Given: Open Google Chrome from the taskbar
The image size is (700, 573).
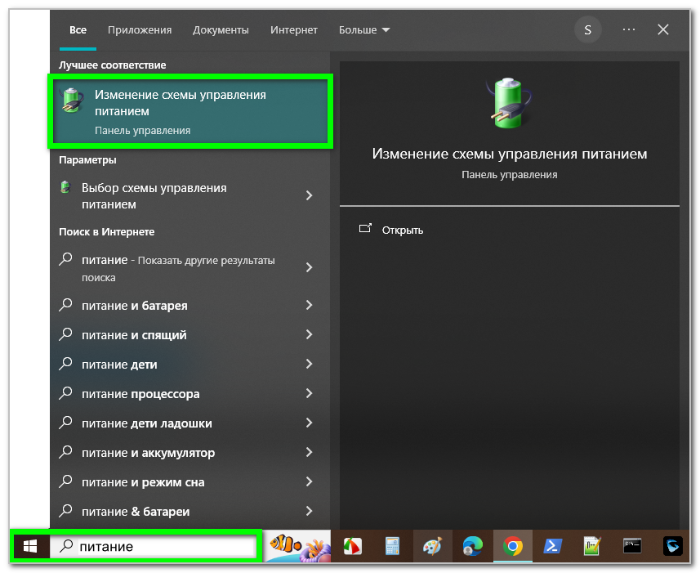Looking at the screenshot, I should [513, 546].
